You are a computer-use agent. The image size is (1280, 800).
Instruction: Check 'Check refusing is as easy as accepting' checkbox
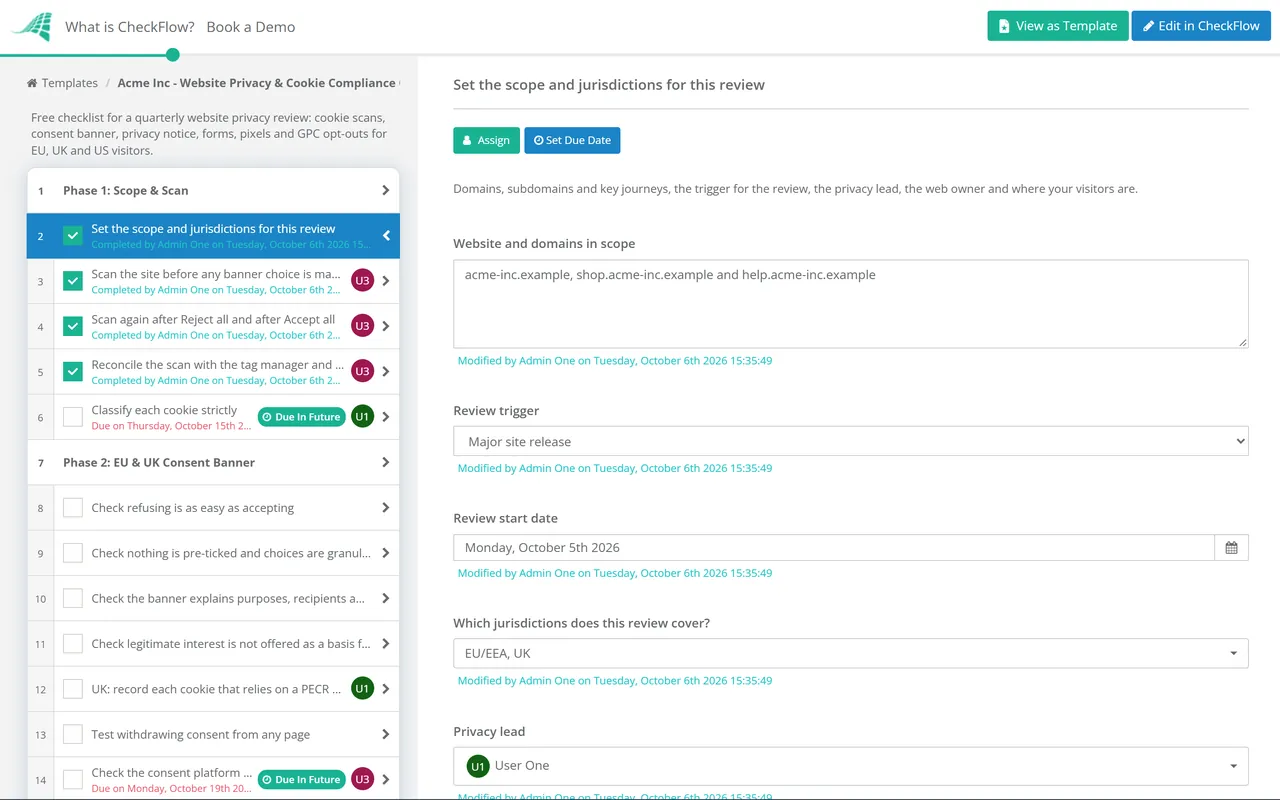pyautogui.click(x=73, y=508)
